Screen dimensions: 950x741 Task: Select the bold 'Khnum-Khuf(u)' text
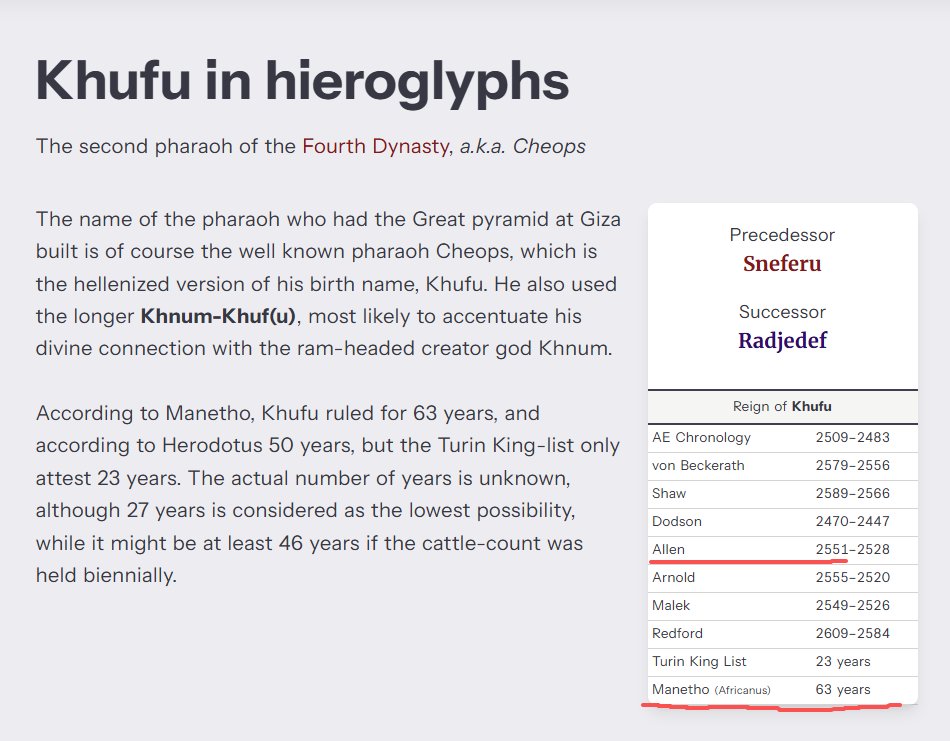tap(218, 316)
